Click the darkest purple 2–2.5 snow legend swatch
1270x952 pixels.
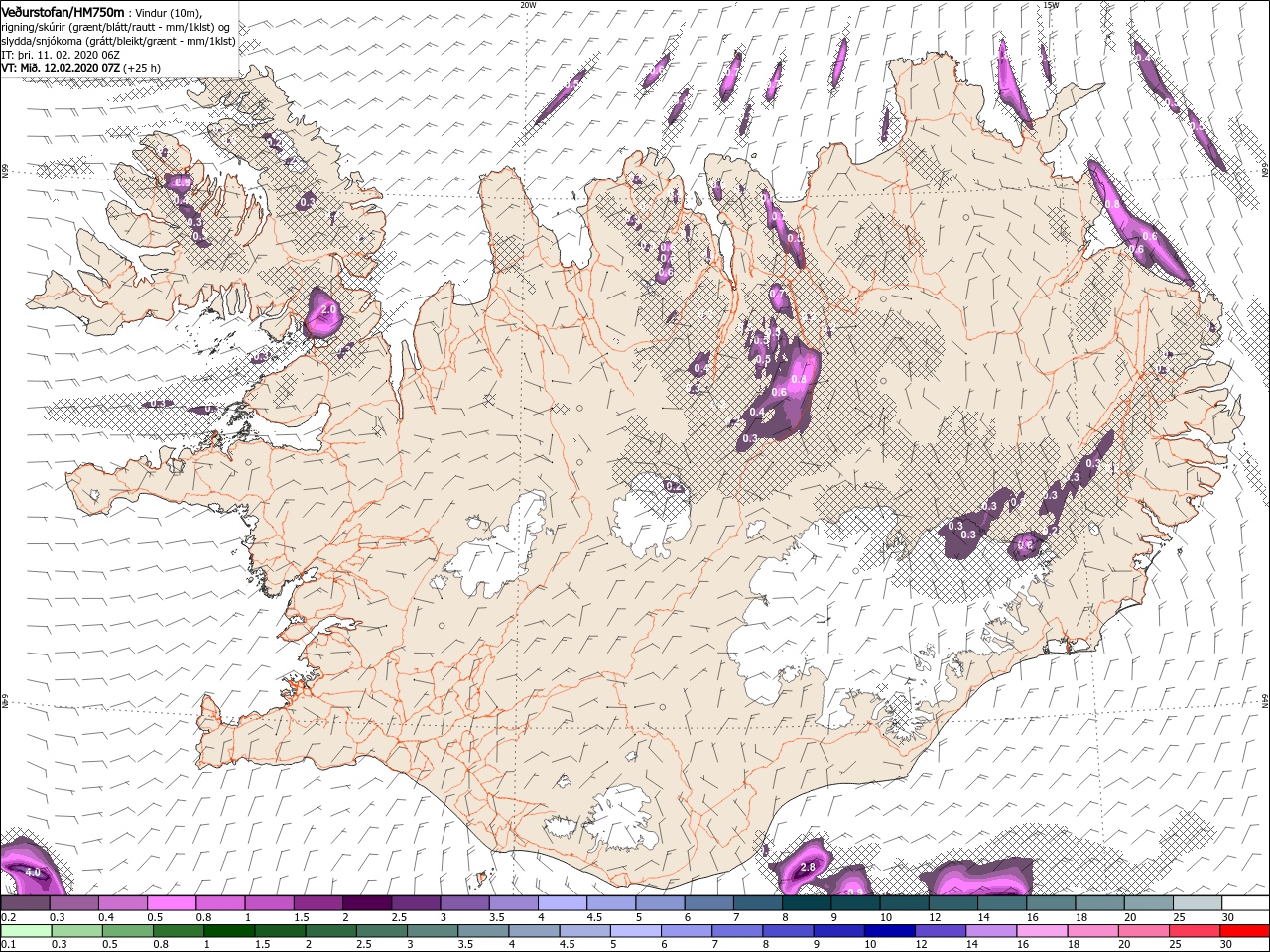pos(366,903)
